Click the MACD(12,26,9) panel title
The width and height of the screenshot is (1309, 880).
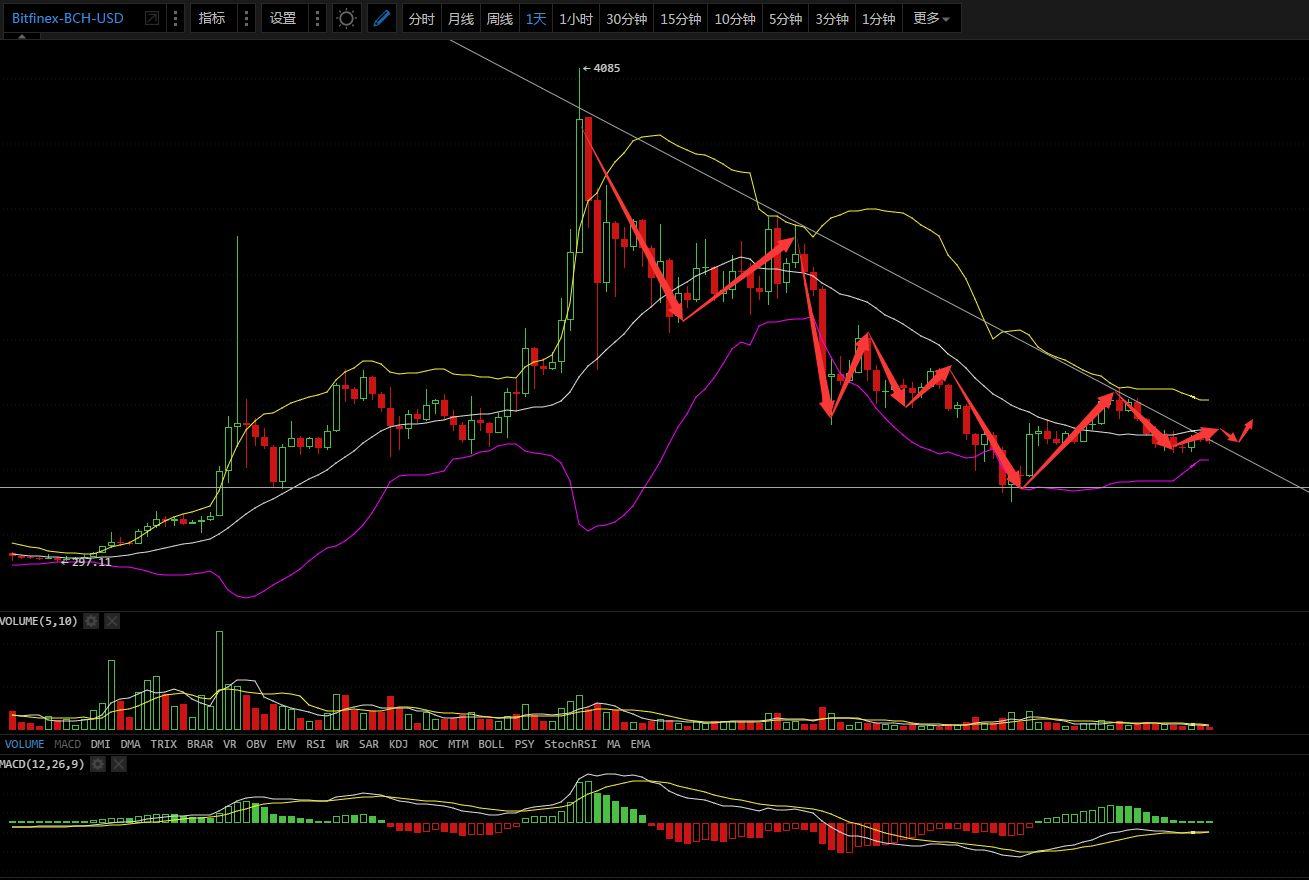[42, 764]
